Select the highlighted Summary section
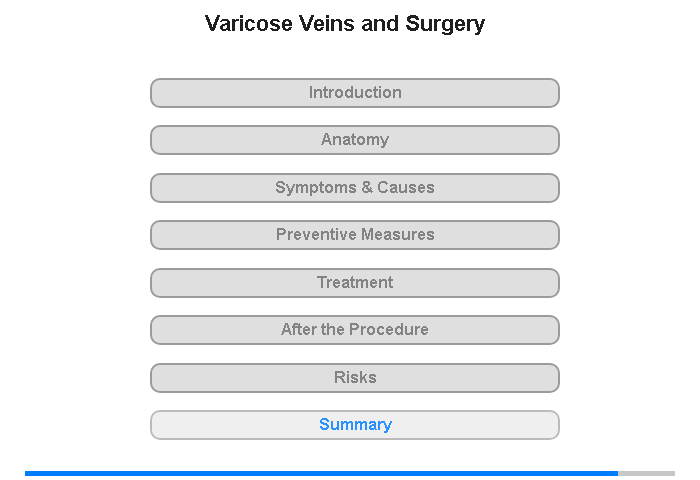700x480 pixels. tap(354, 425)
